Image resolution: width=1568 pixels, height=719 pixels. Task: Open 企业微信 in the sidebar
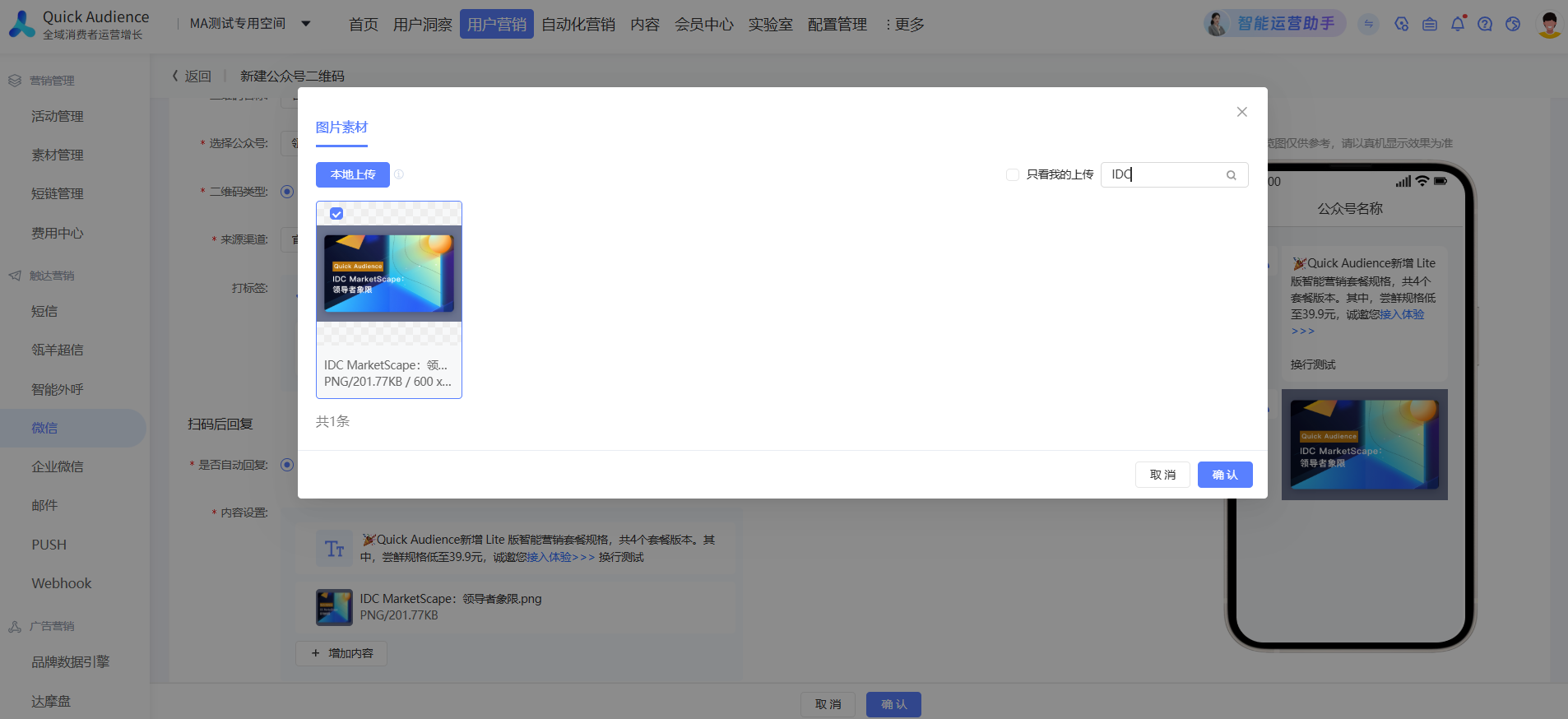[58, 466]
